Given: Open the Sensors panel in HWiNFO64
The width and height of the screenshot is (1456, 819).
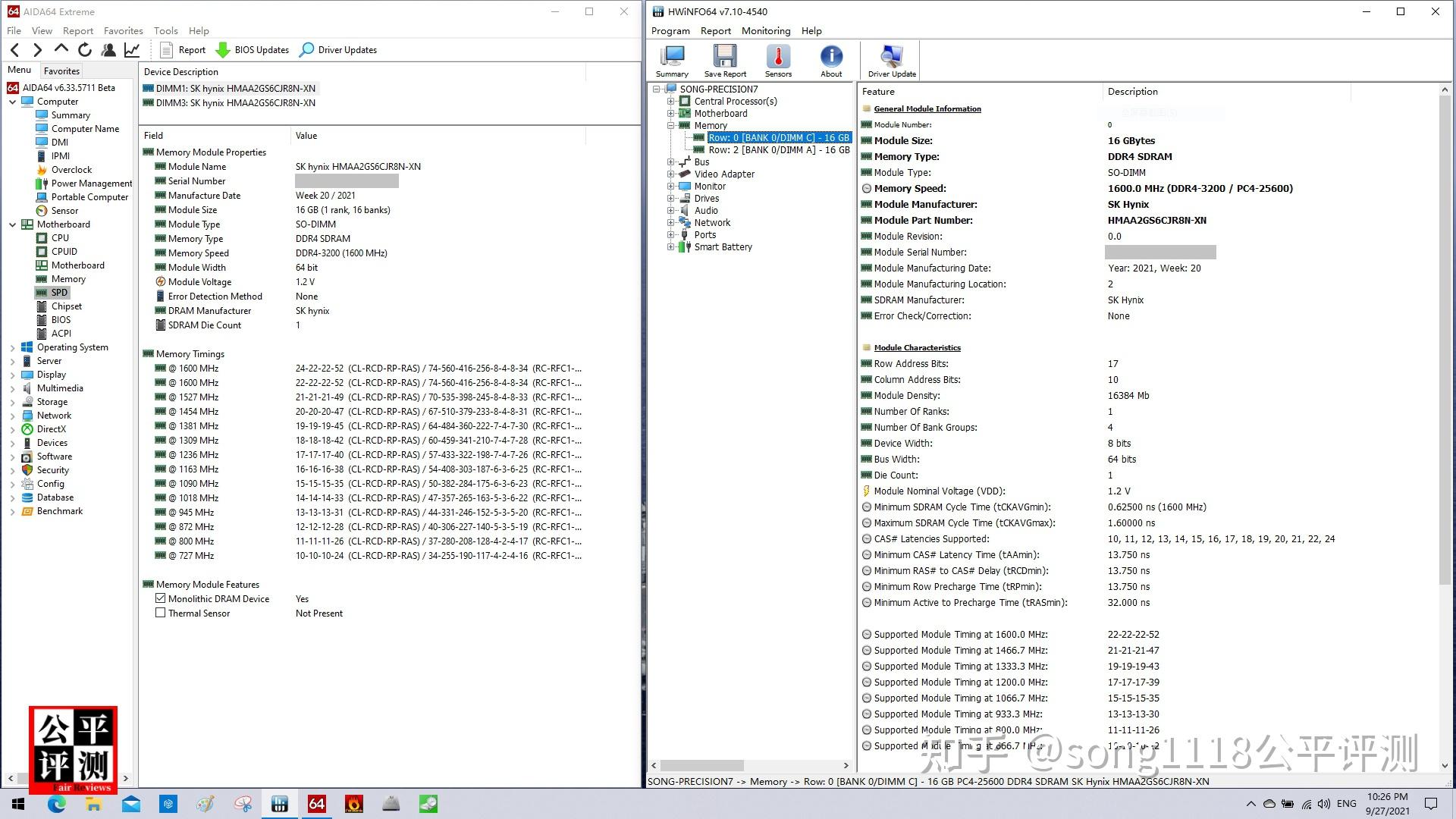Looking at the screenshot, I should (777, 59).
